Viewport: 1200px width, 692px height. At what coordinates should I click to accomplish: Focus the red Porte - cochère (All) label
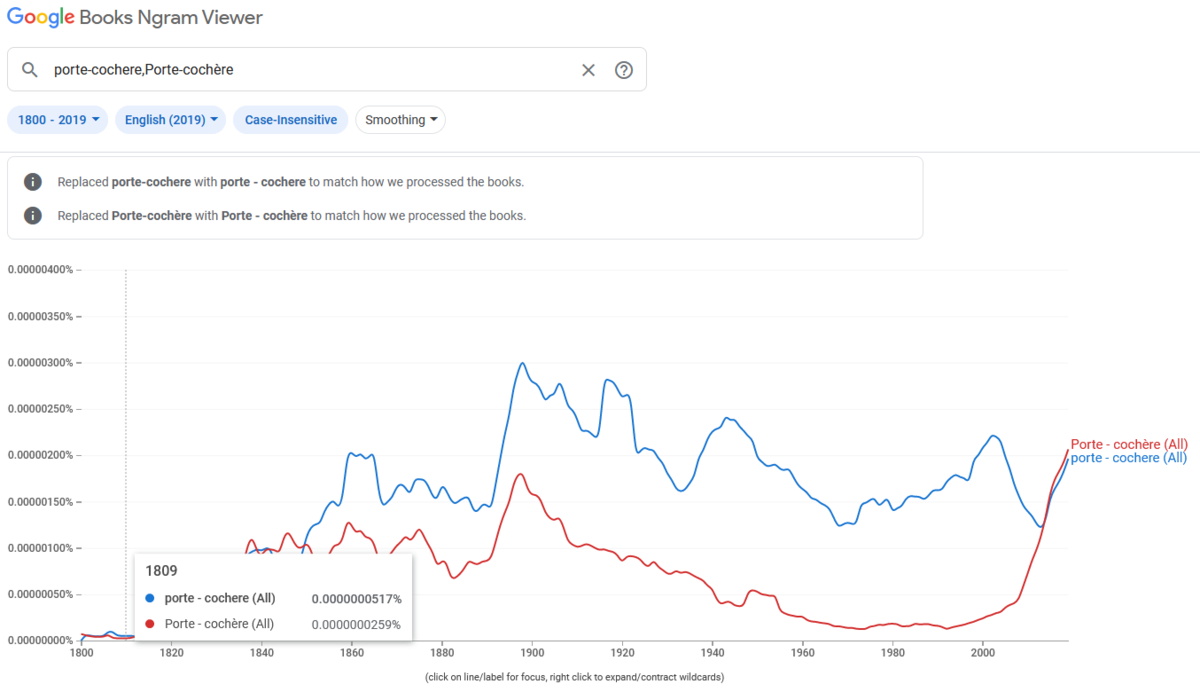tap(1129, 444)
